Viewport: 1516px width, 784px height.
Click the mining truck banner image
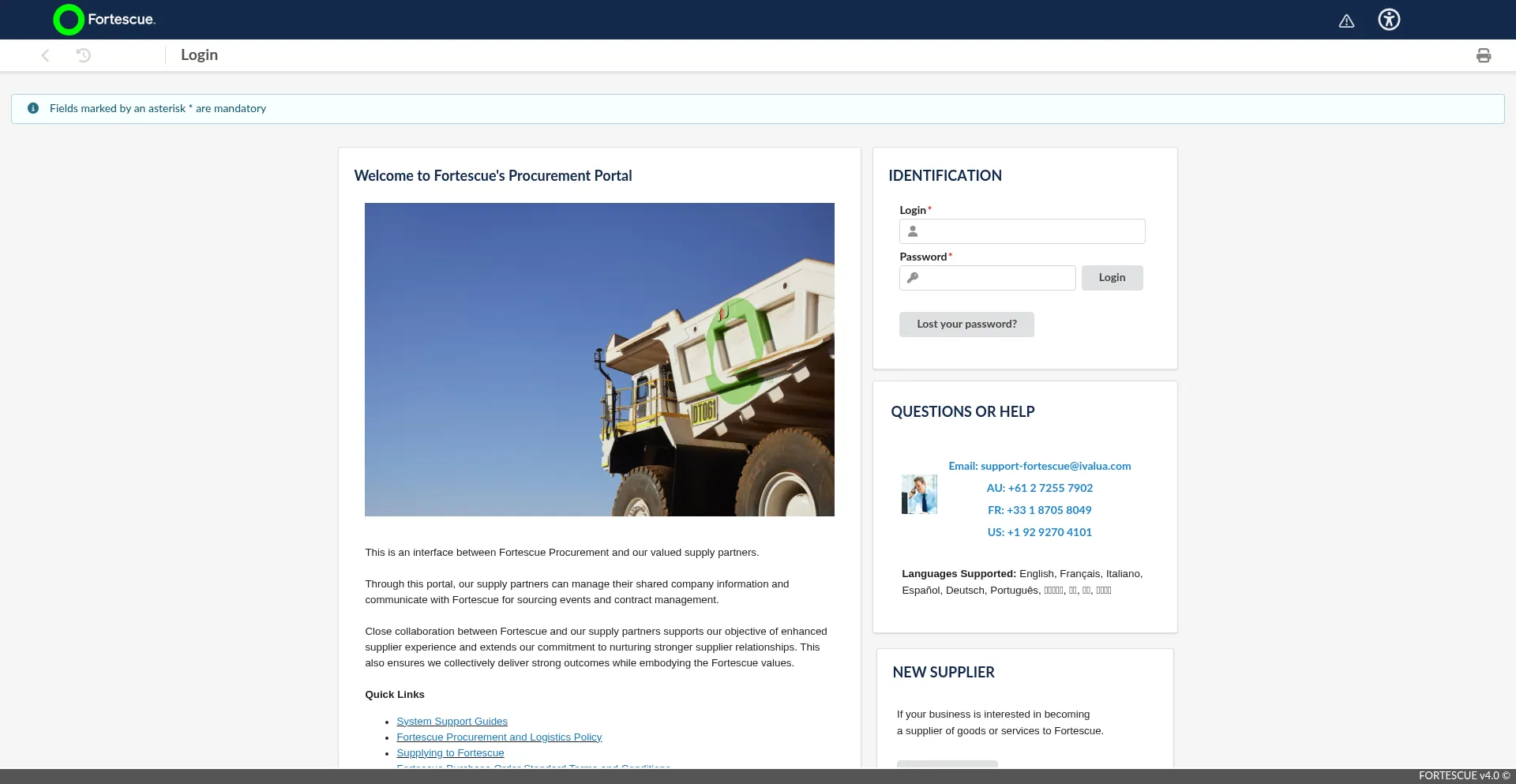point(599,359)
